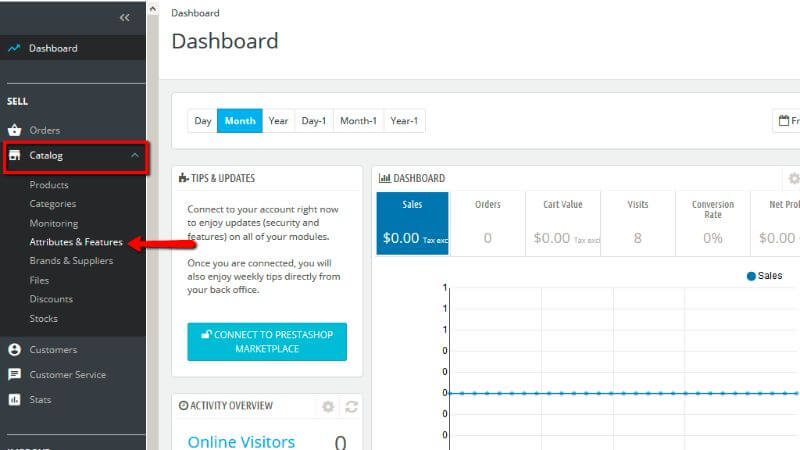
Task: Select the Sales metric tab
Action: tap(412, 223)
